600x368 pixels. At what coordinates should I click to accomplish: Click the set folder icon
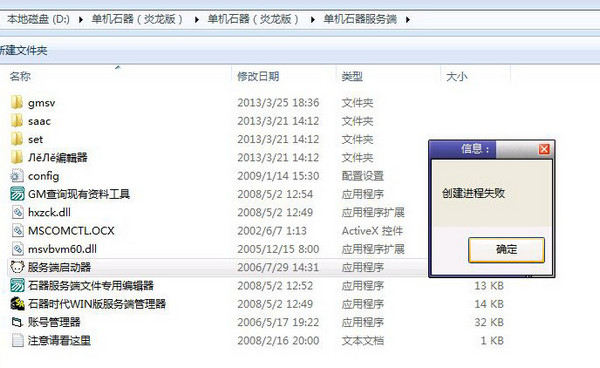pyautogui.click(x=17, y=139)
